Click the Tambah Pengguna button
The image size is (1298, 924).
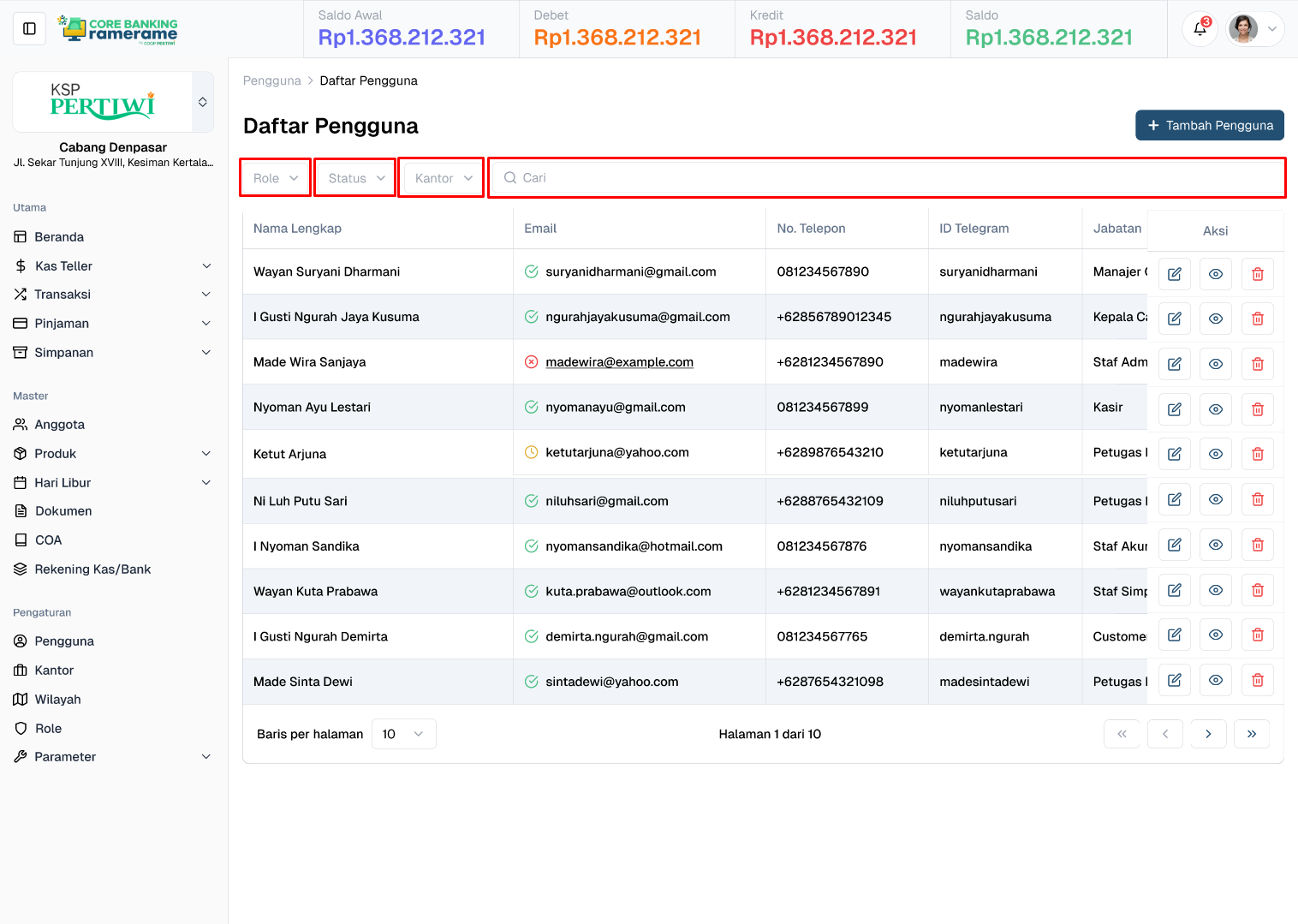1209,125
